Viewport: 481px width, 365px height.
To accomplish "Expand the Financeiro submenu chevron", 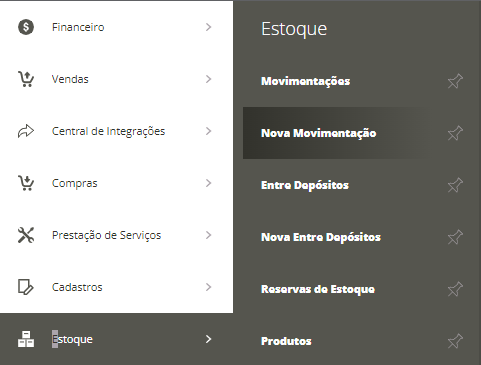I will [x=208, y=27].
